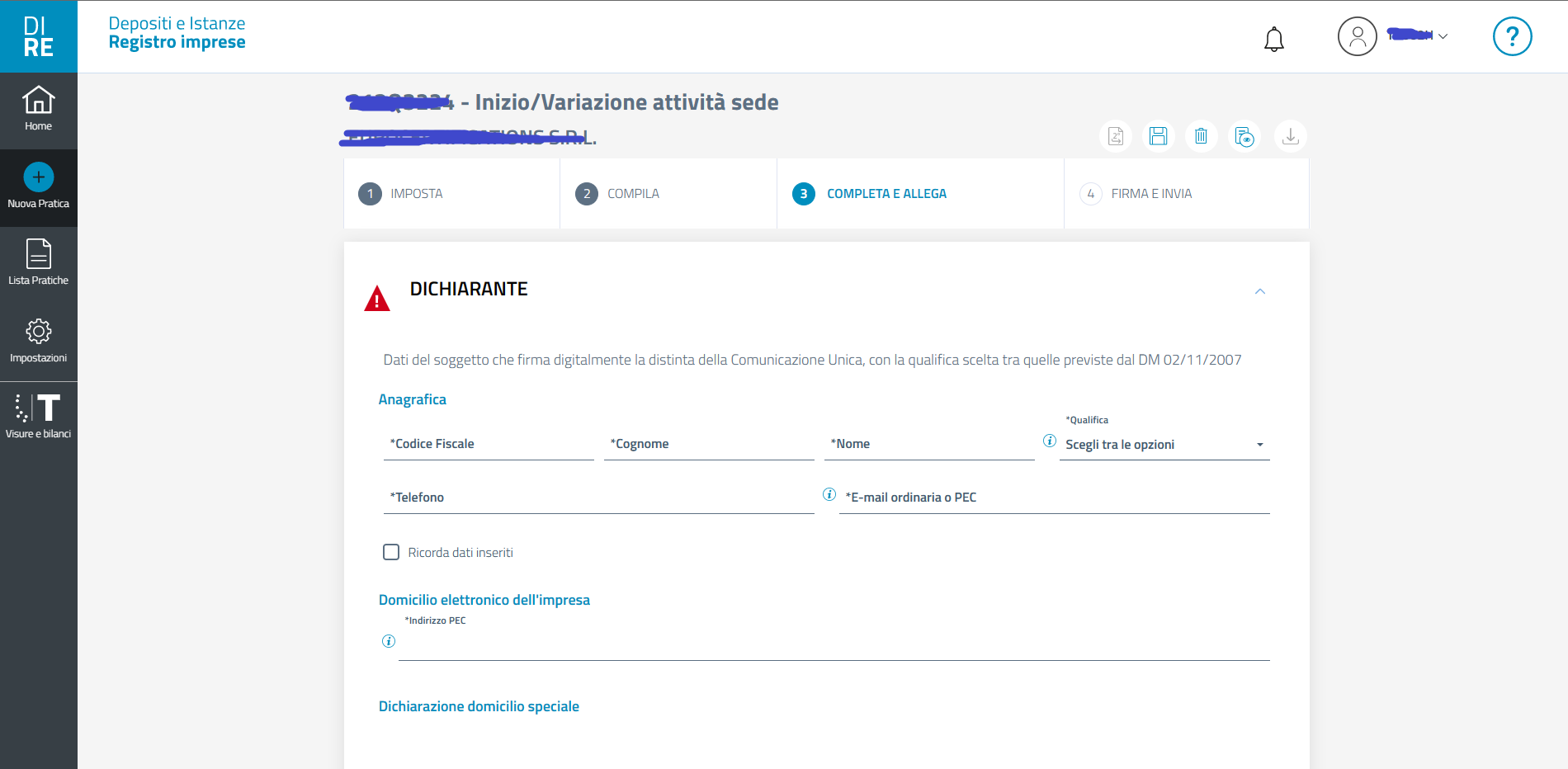The image size is (1568, 769).
Task: Click the save floppy disk icon
Action: [x=1158, y=136]
